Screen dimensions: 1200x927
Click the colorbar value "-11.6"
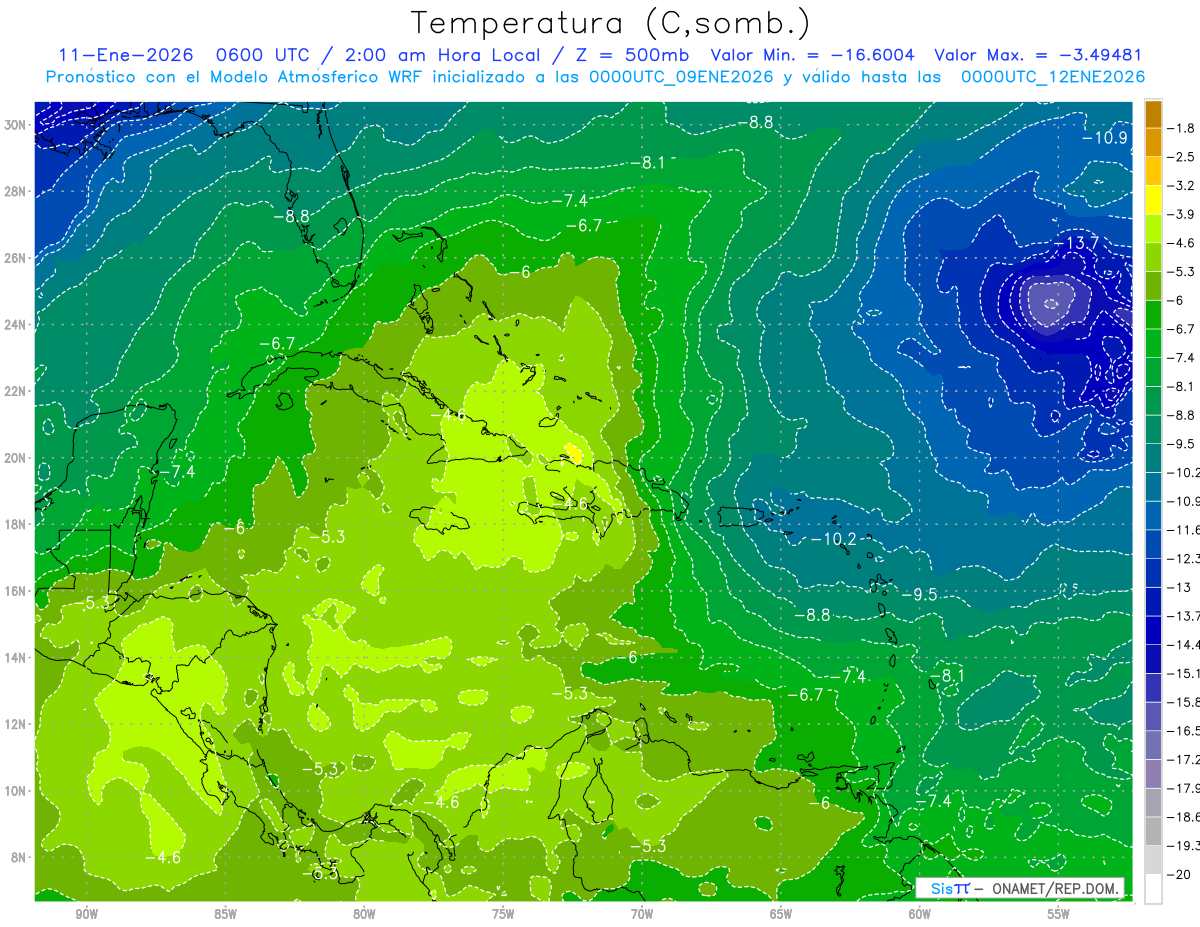1184,529
